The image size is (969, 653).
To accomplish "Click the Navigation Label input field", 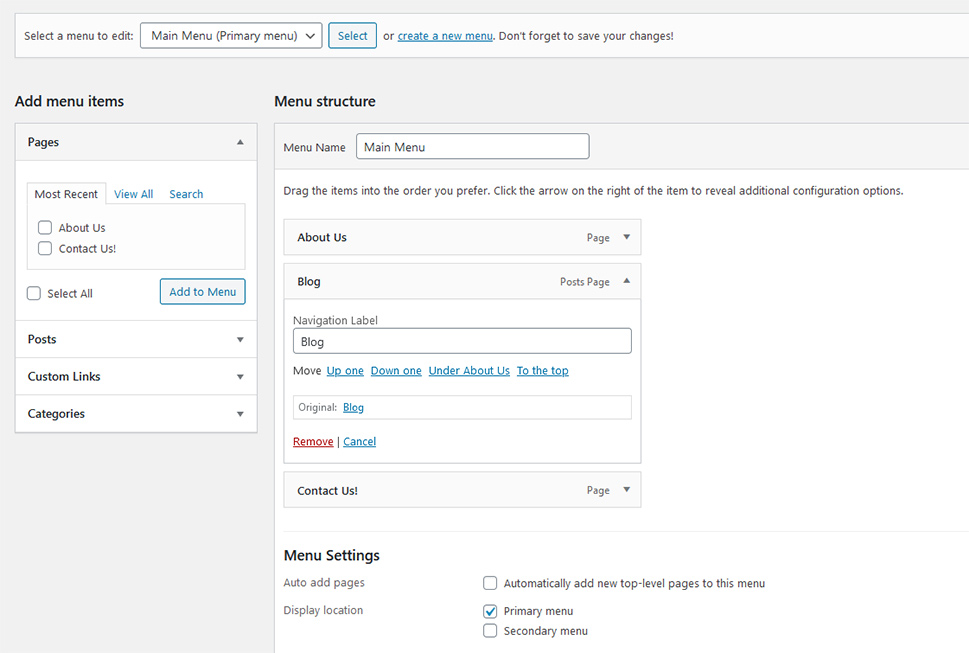I will [462, 341].
